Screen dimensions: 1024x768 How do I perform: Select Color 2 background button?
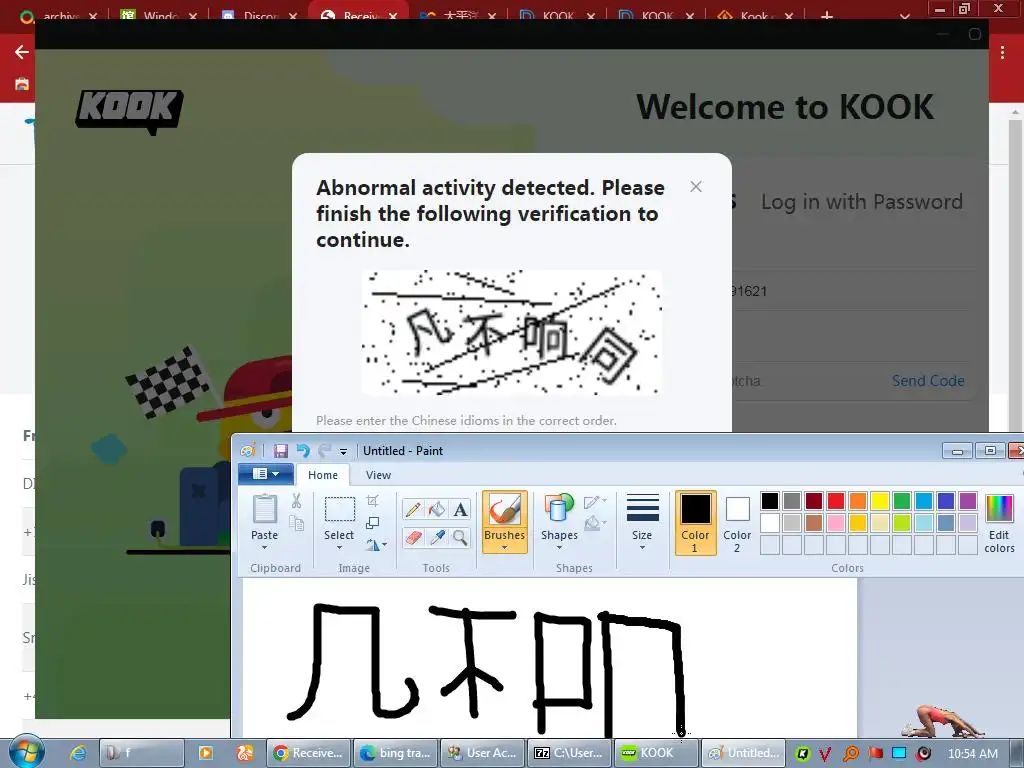(737, 522)
